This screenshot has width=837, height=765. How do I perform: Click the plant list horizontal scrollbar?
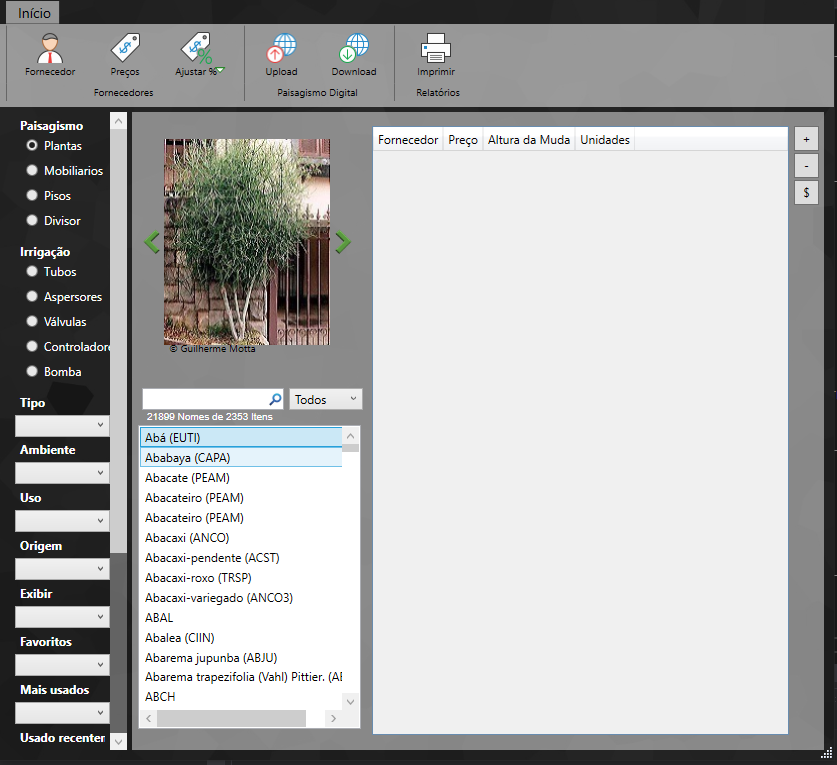tap(231, 719)
